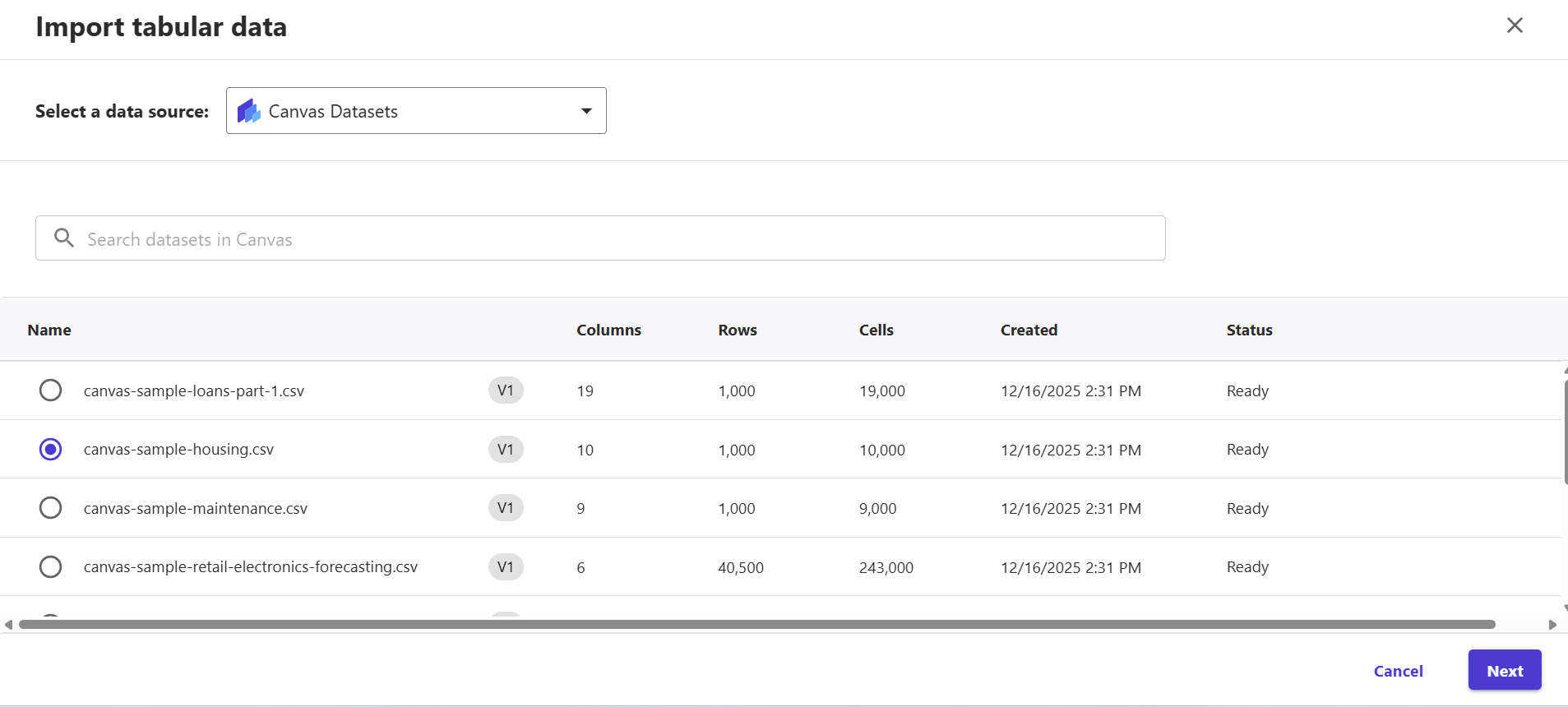Click the Next button

[1505, 670]
